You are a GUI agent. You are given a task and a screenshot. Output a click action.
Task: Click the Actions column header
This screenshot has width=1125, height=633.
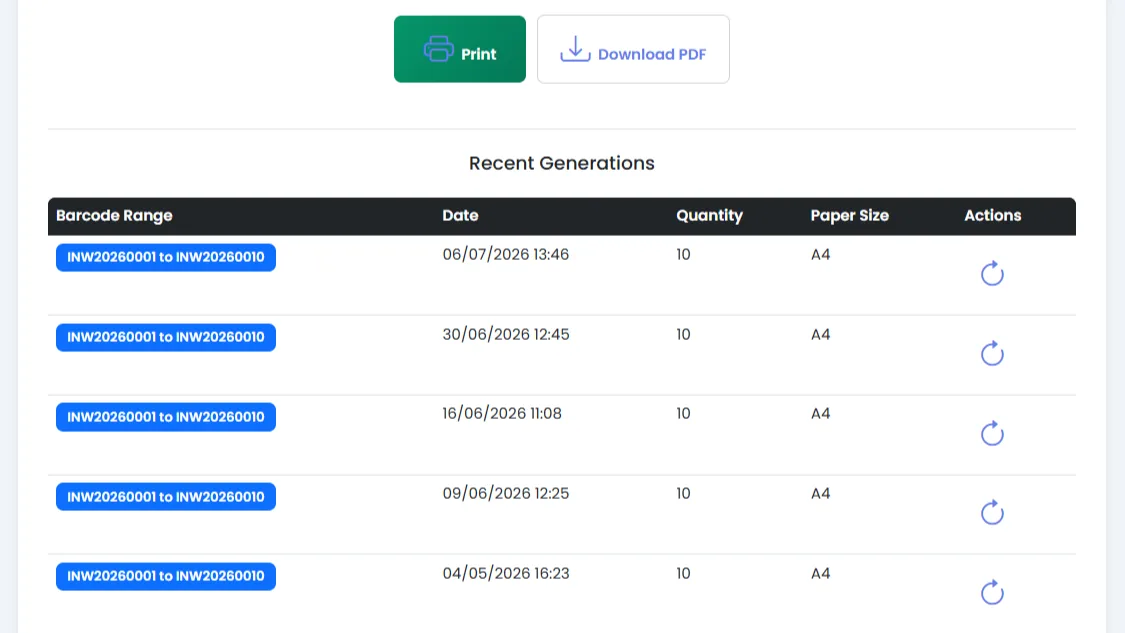(x=992, y=215)
